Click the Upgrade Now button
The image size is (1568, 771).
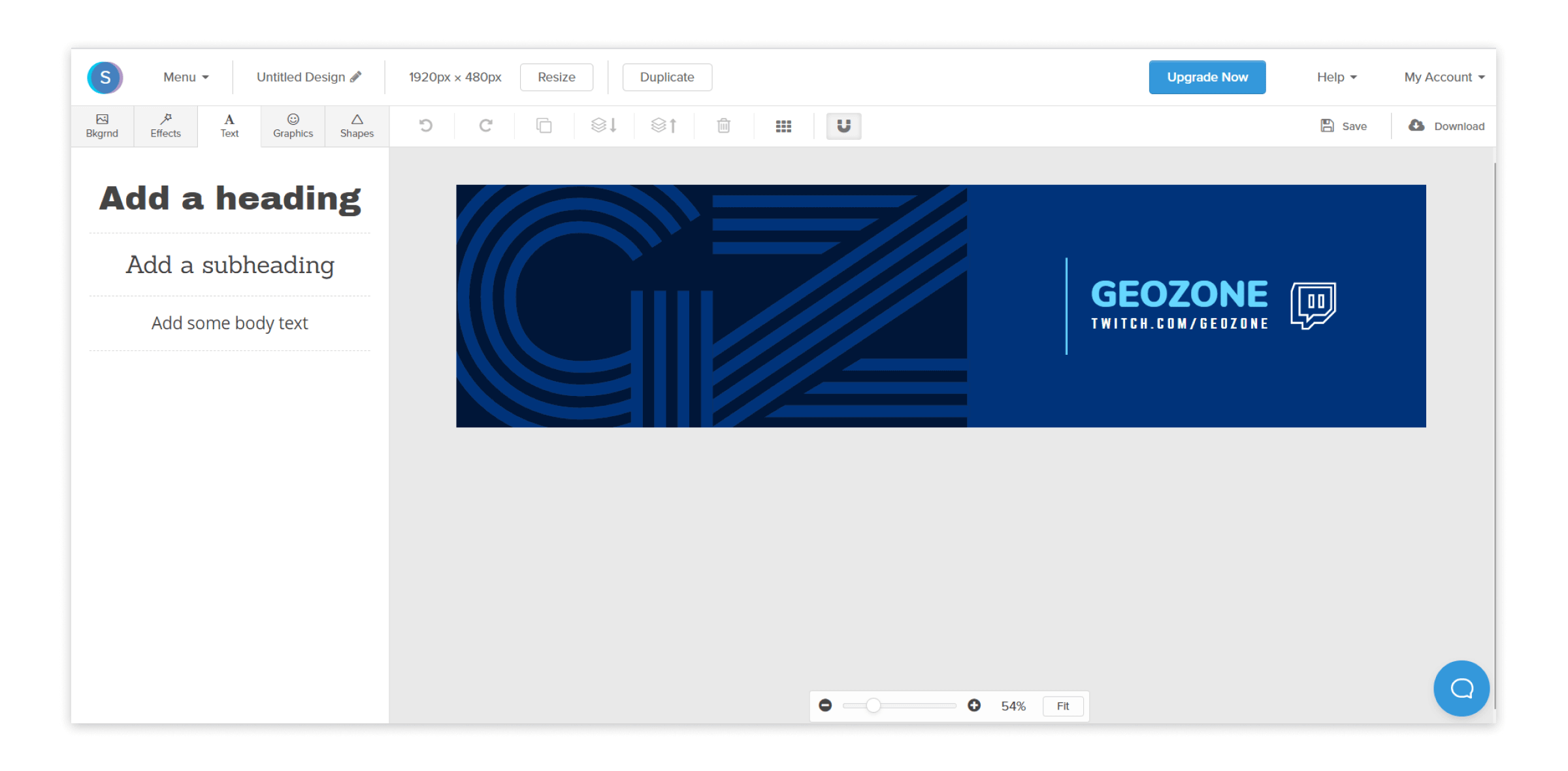coord(1207,77)
